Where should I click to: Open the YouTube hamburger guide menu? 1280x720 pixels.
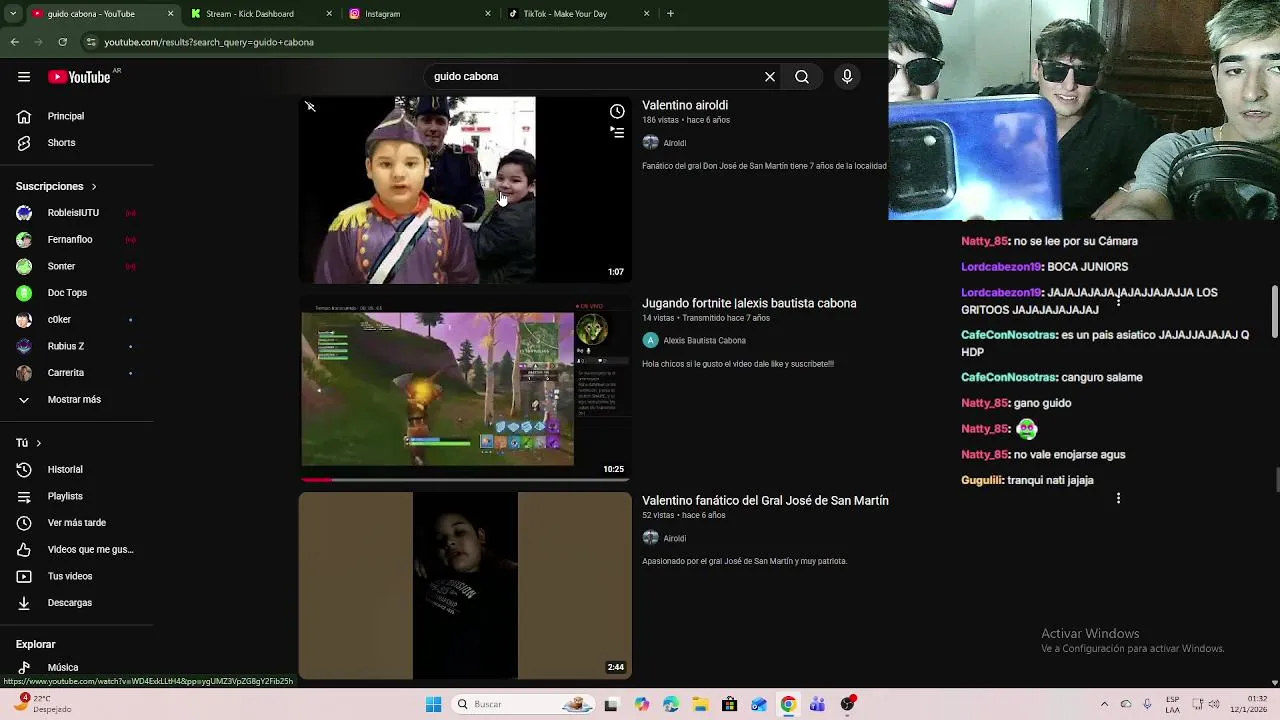(x=24, y=77)
